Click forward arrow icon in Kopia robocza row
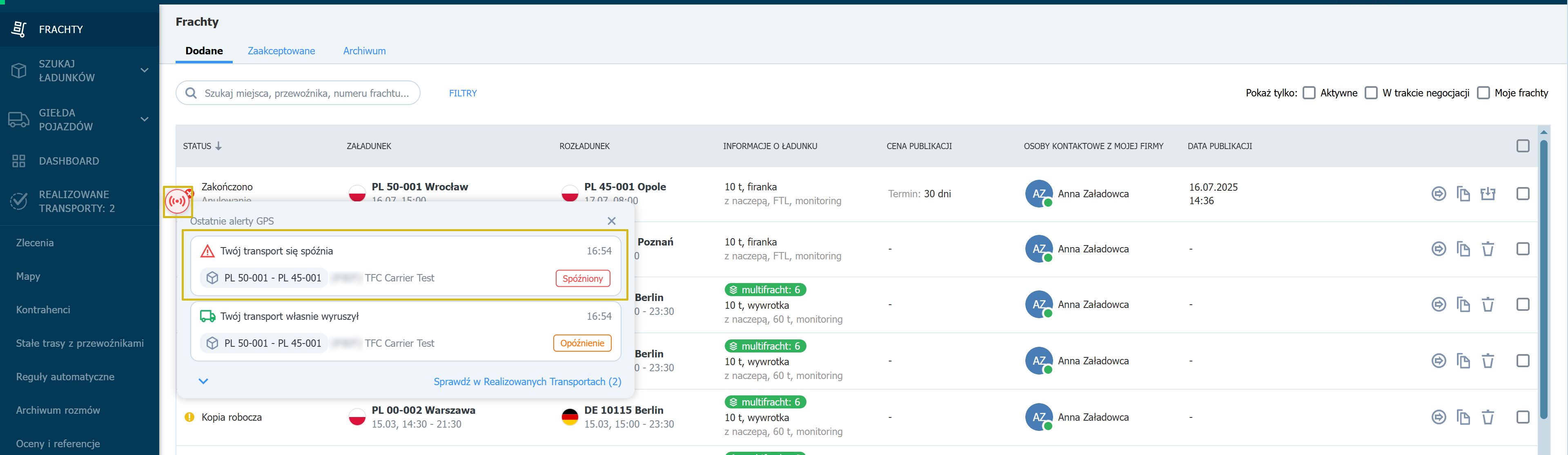The width and height of the screenshot is (1568, 455). click(x=1438, y=417)
